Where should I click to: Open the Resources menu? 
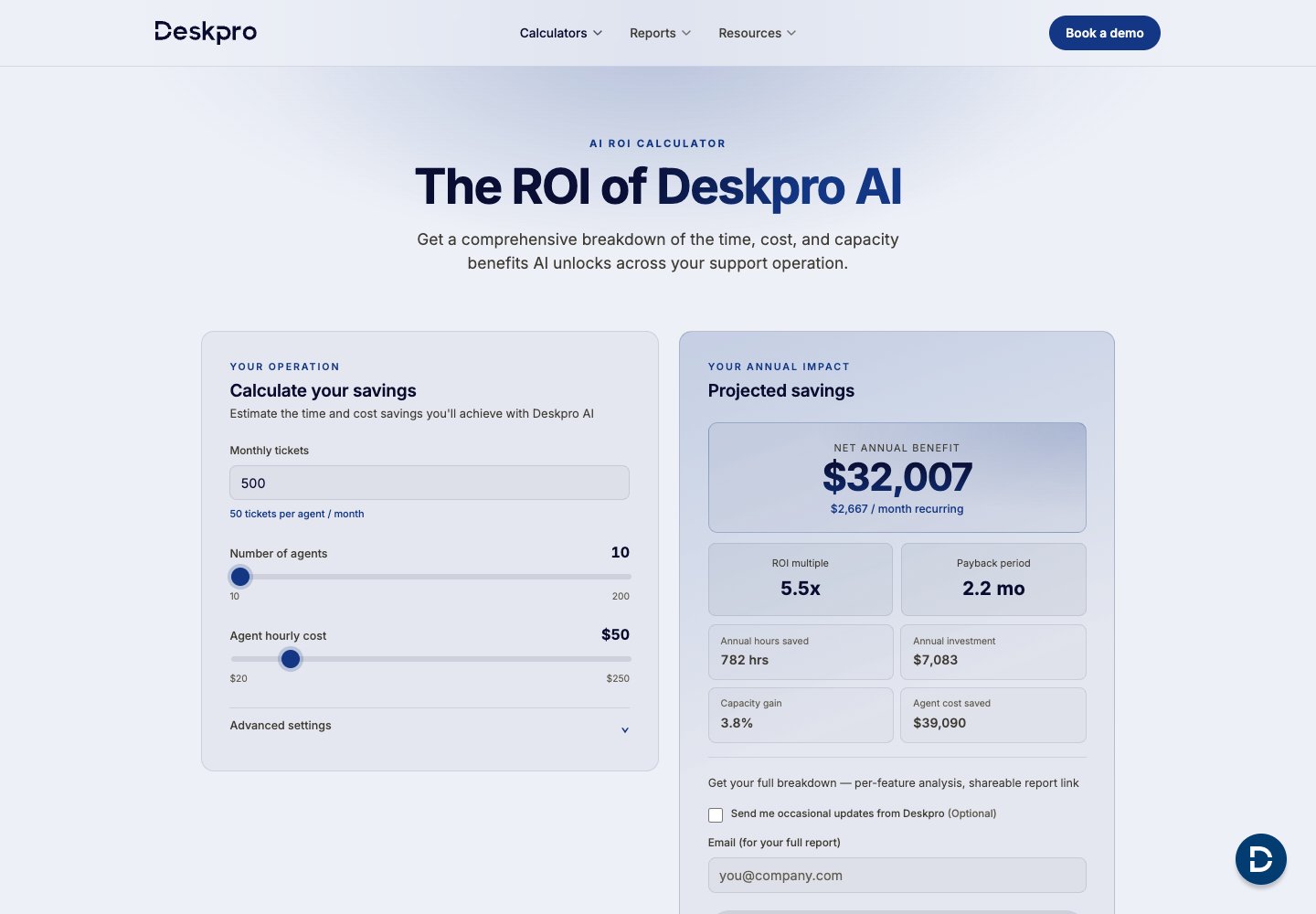coord(757,33)
